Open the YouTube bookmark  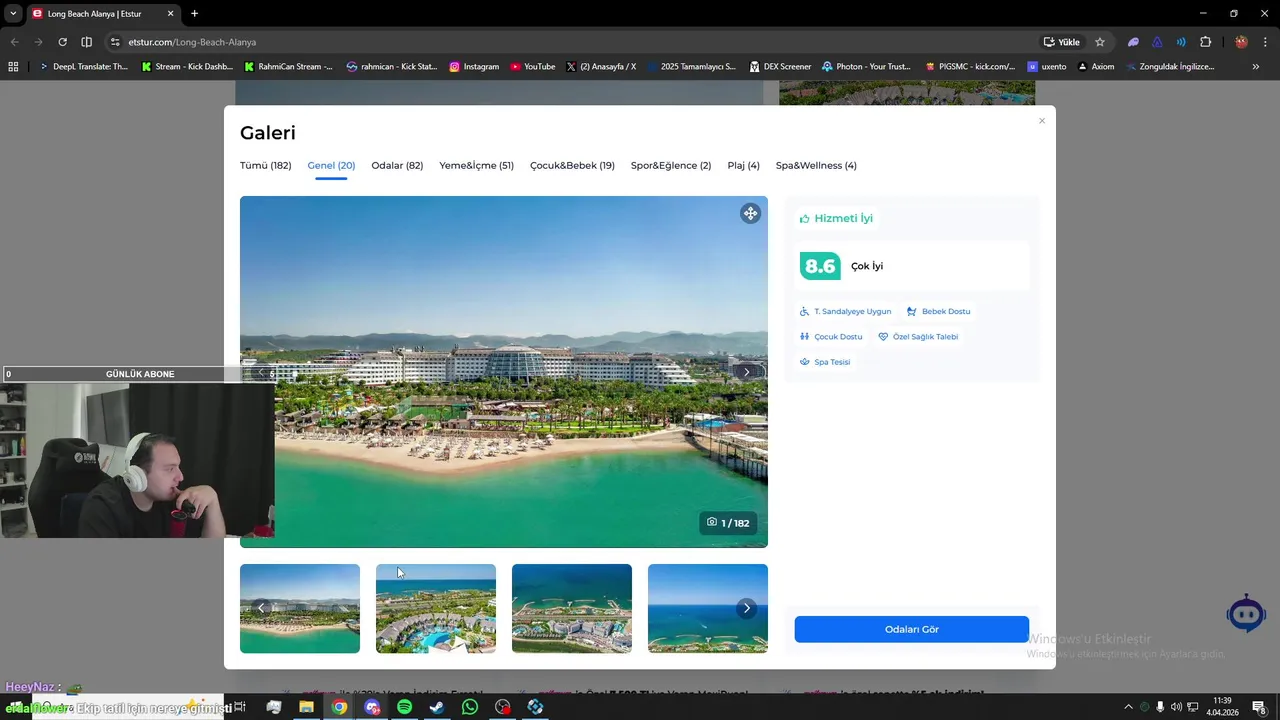coord(533,67)
